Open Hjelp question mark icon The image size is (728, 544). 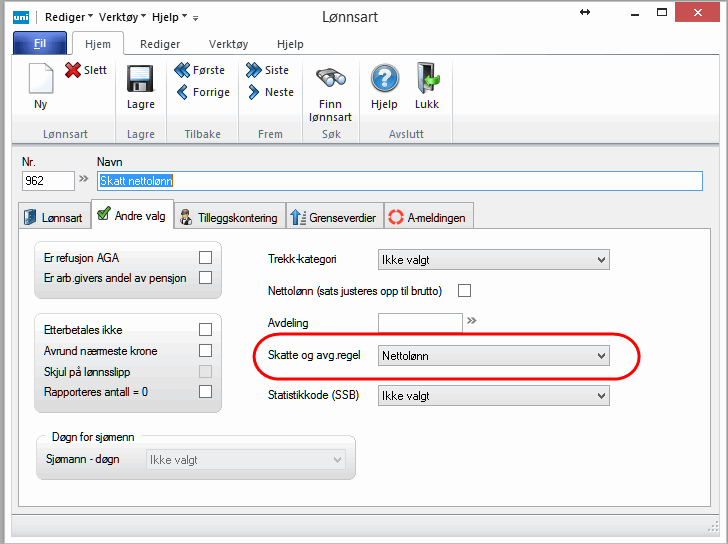(x=384, y=79)
